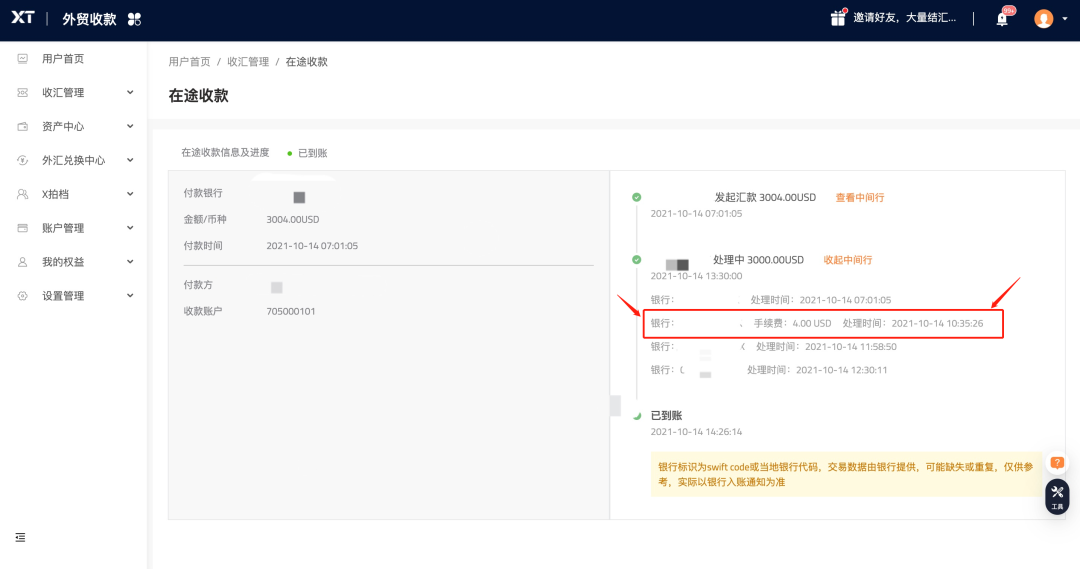Click the 已到账 status indicator

307,153
